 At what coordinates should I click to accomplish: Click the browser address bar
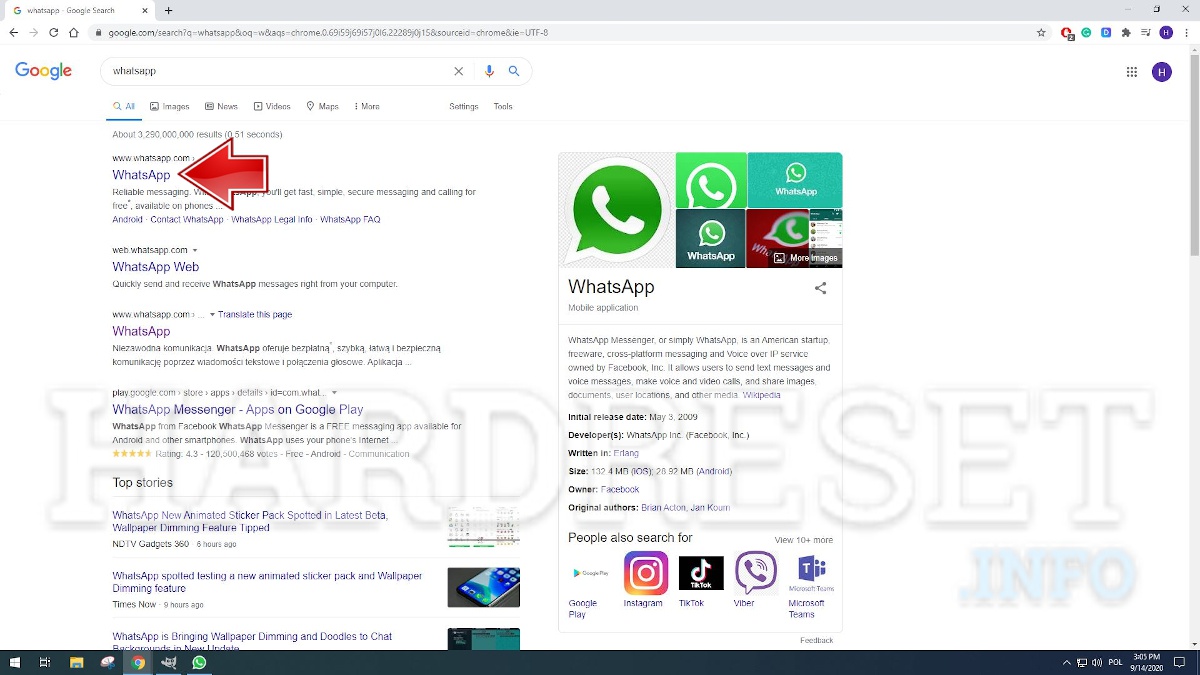(x=560, y=32)
